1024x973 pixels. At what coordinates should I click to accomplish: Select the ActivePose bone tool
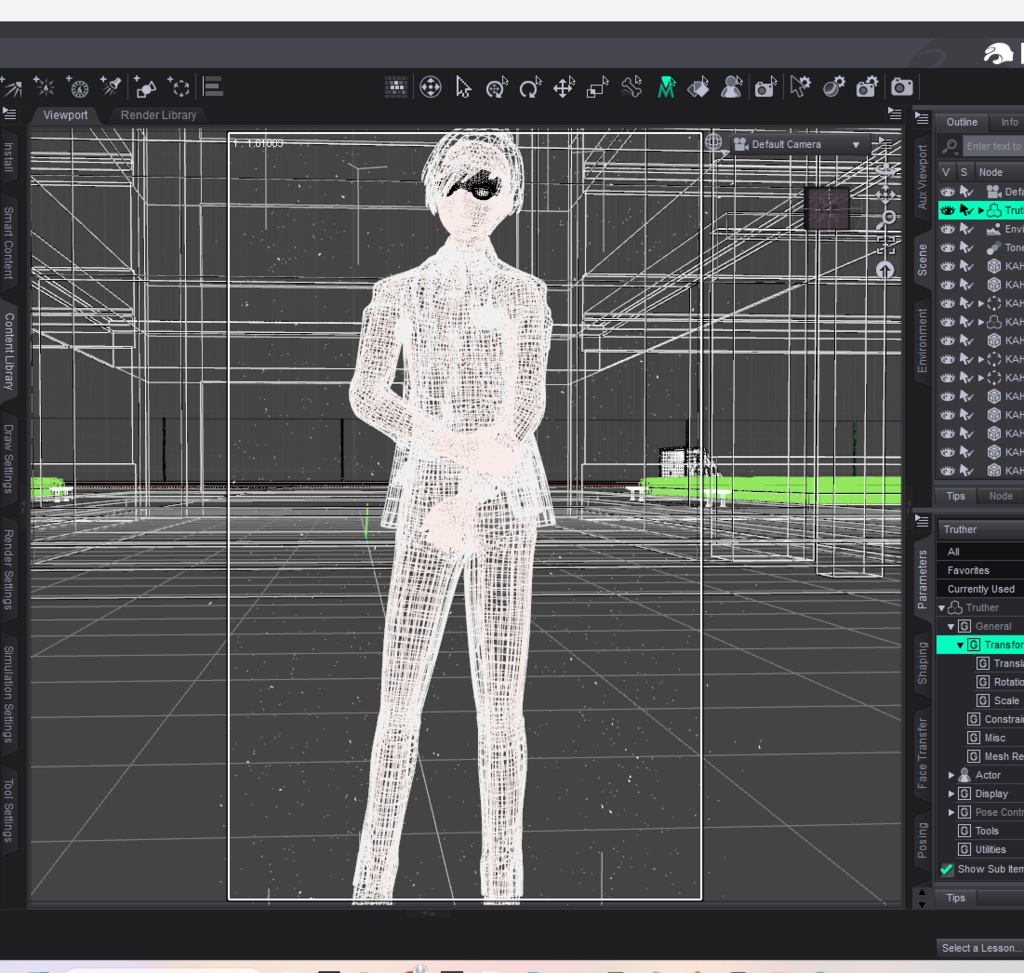(x=632, y=87)
